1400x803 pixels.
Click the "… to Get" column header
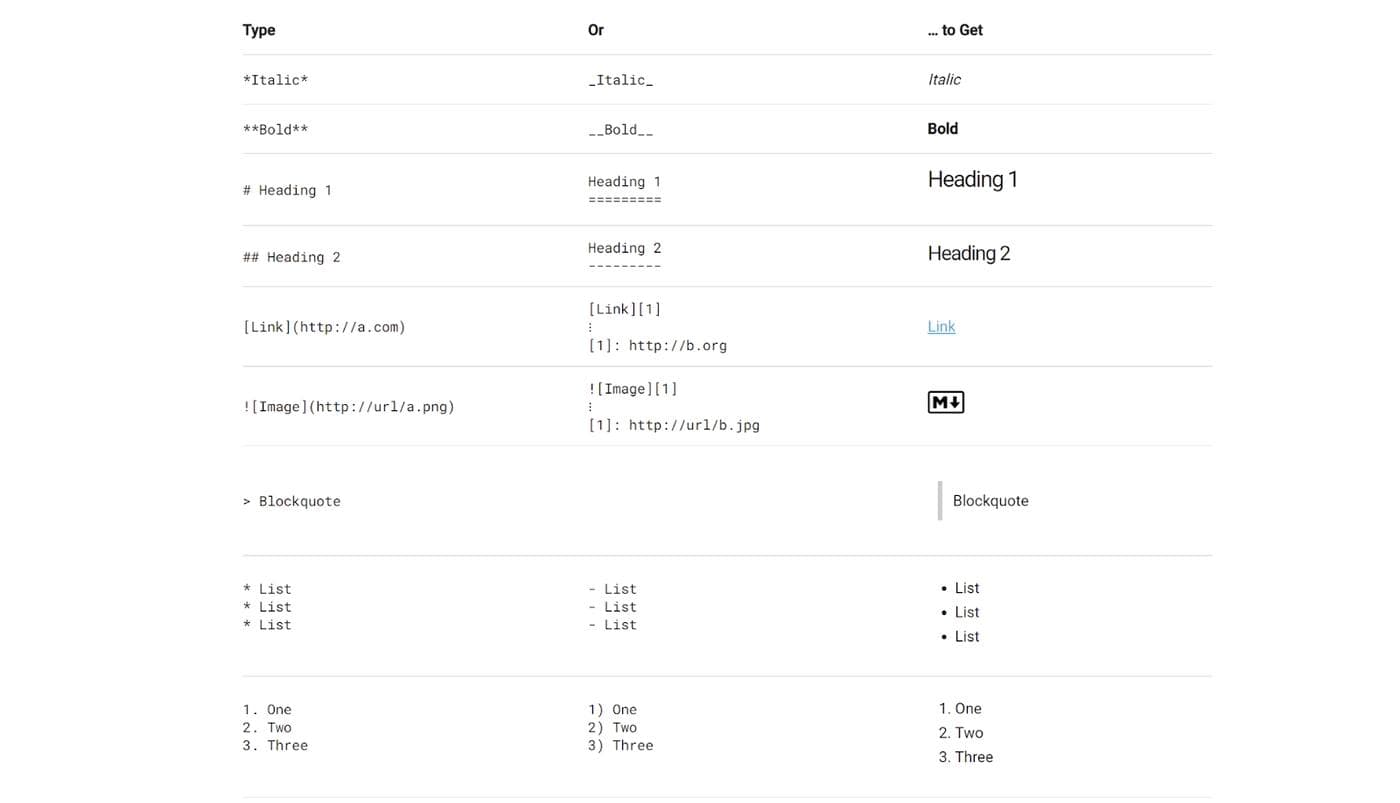(955, 30)
